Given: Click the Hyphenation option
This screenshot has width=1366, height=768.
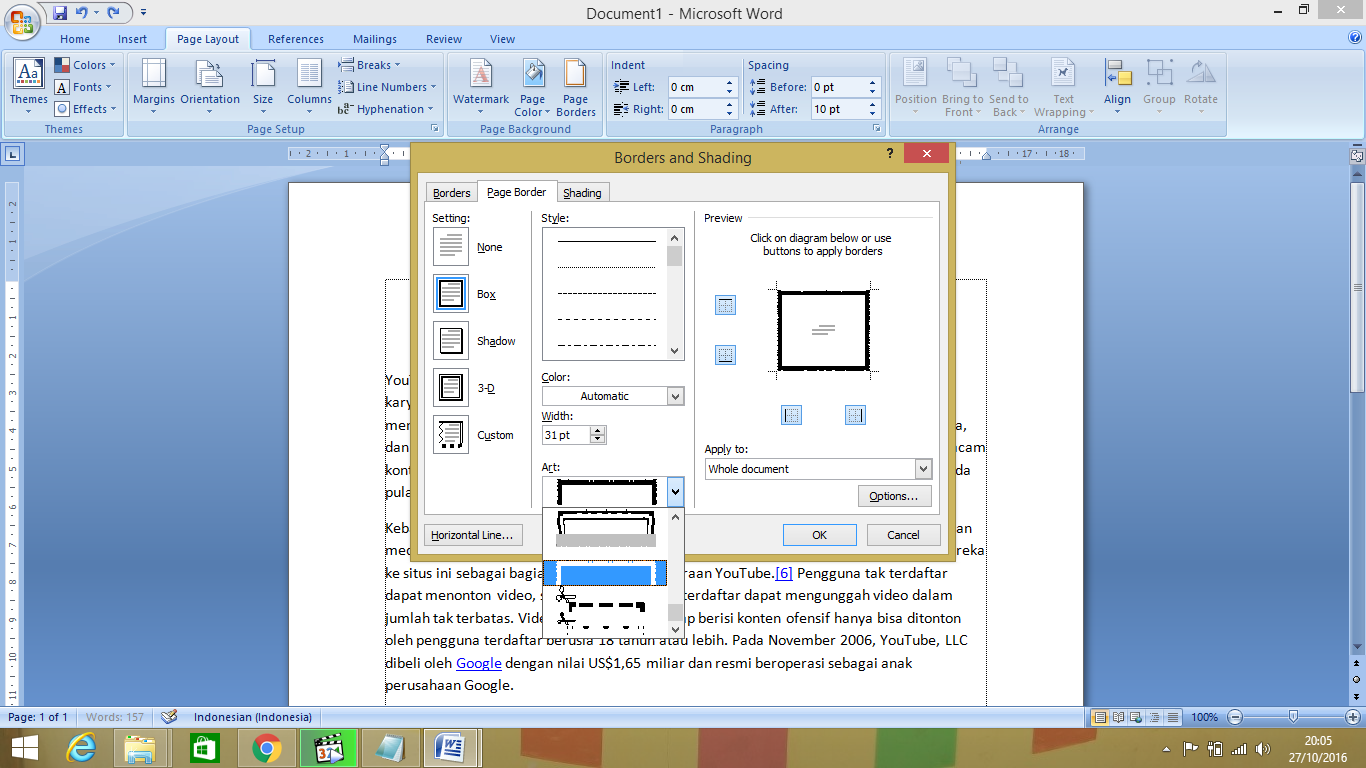Looking at the screenshot, I should coord(389,108).
